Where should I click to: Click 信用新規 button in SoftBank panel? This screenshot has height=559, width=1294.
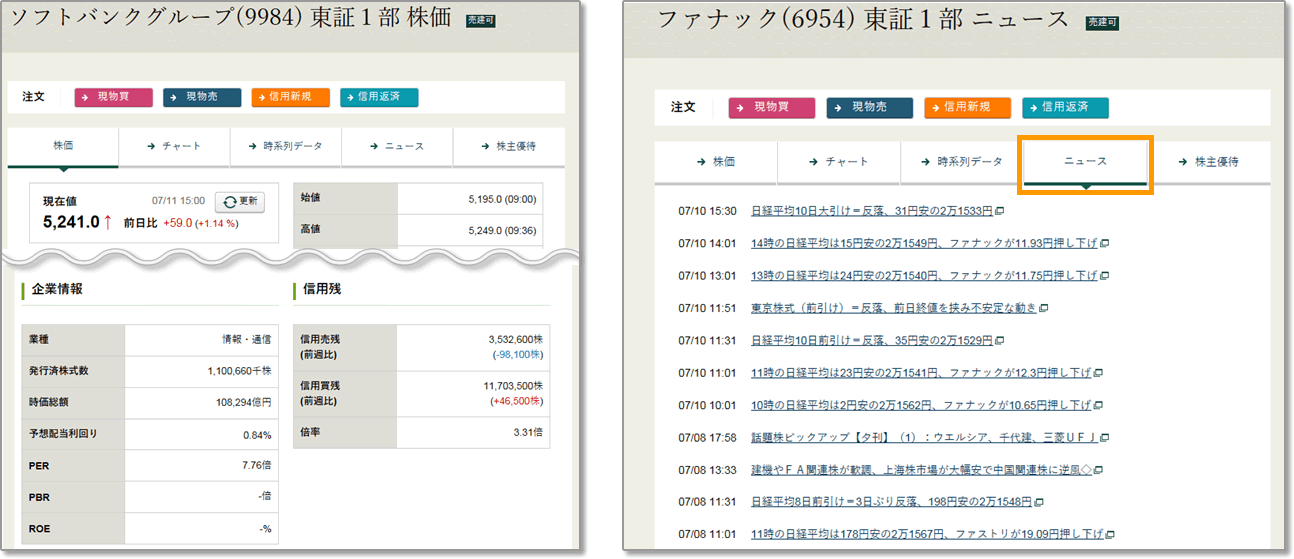coord(290,97)
